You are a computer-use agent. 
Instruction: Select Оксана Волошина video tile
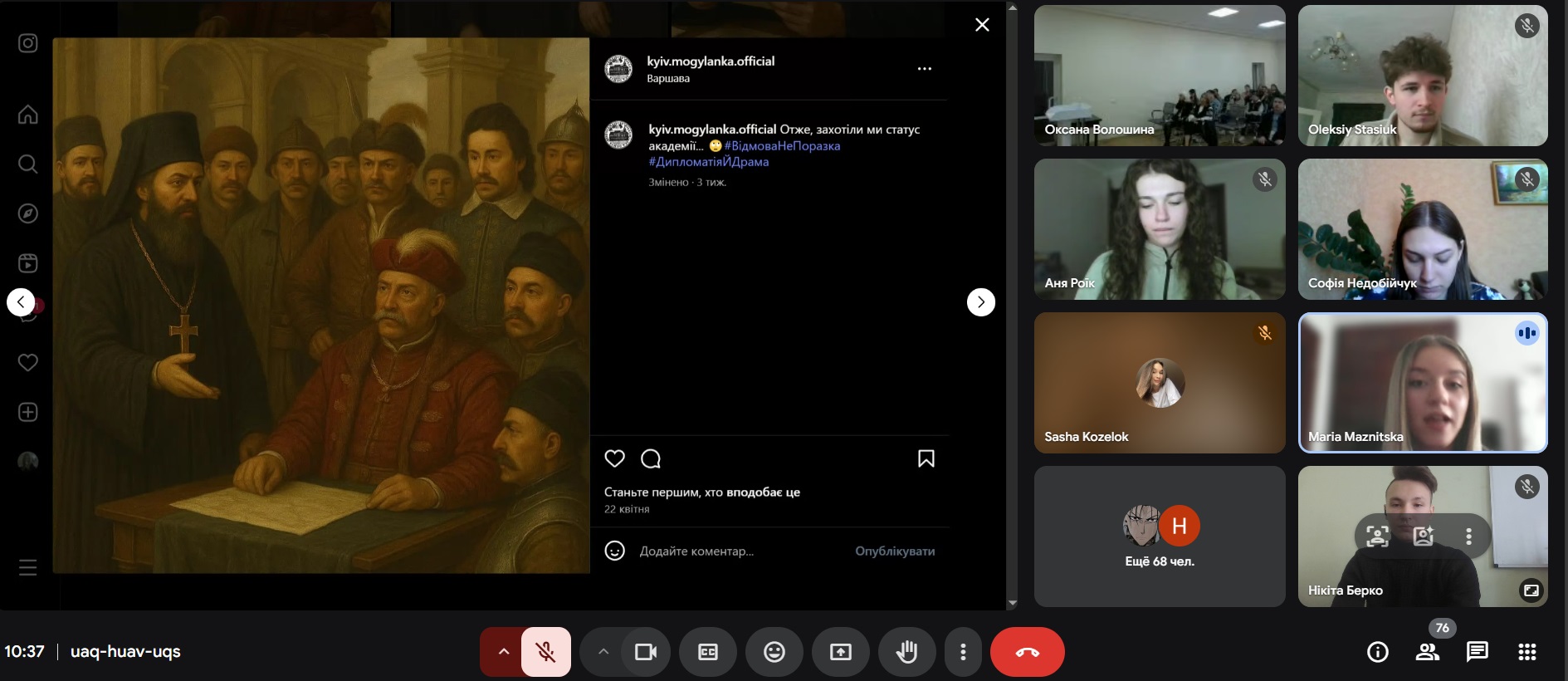(1160, 76)
